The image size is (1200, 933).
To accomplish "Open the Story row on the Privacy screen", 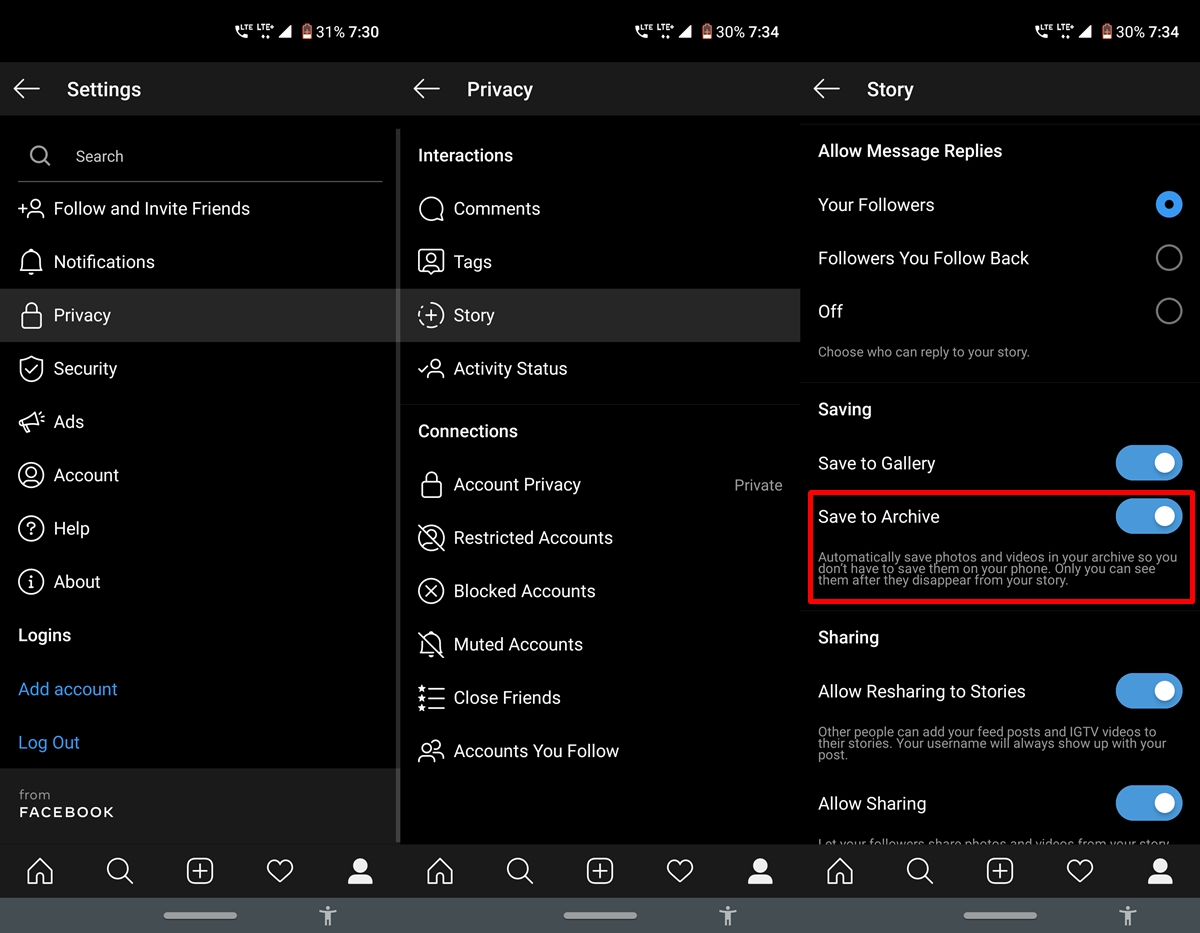I will pyautogui.click(x=600, y=315).
